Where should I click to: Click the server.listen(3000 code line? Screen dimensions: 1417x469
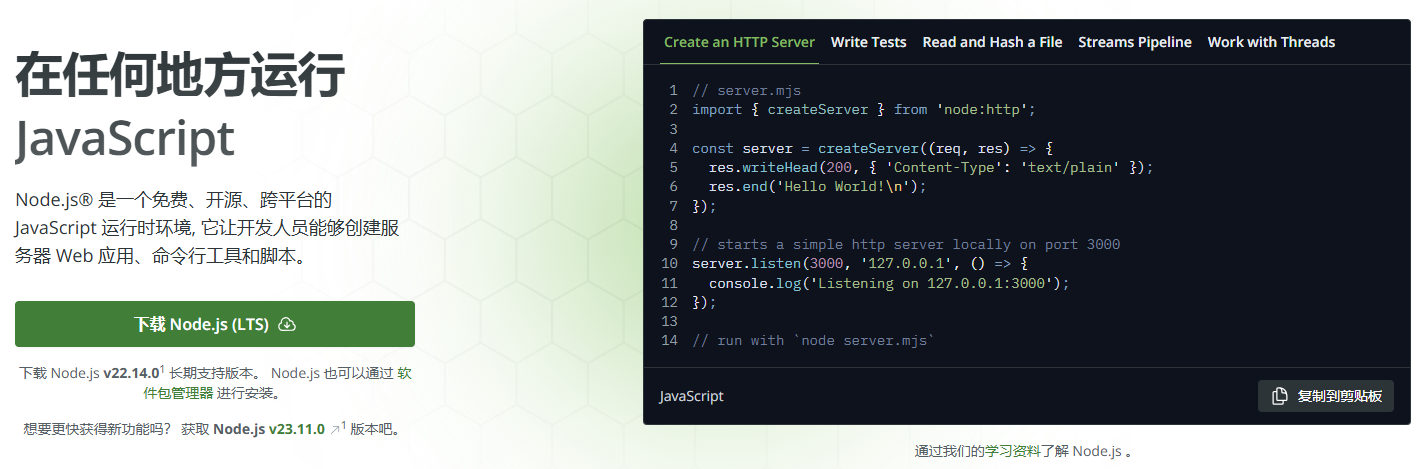(x=859, y=263)
